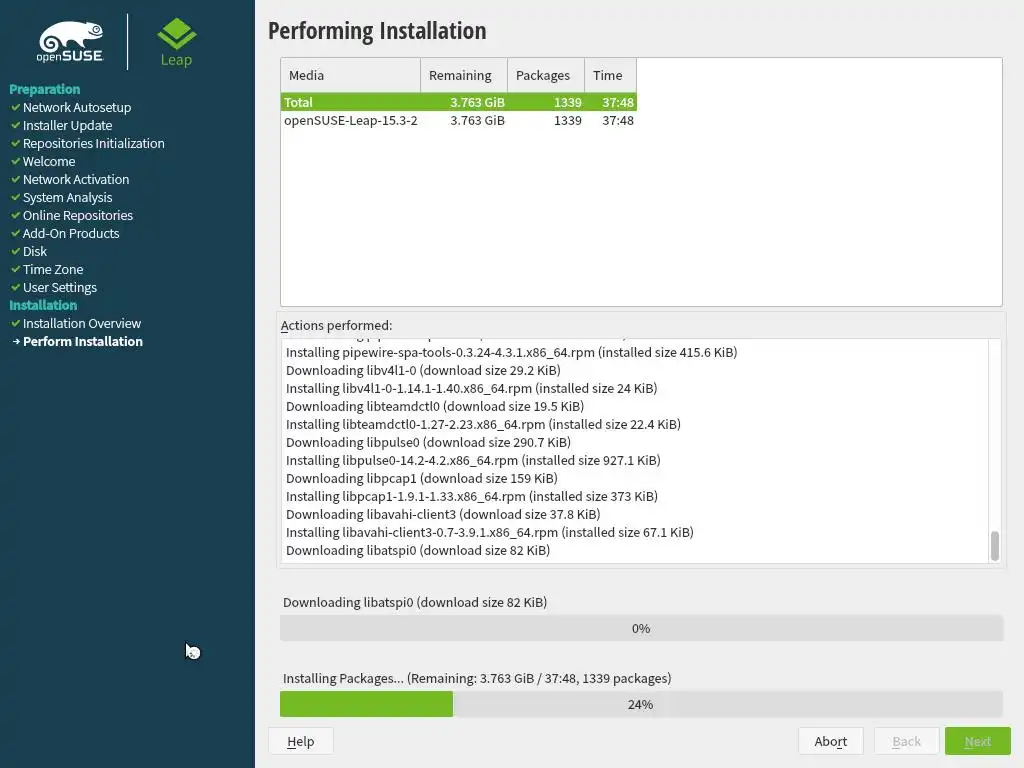Click the green Next button
Image resolution: width=1024 pixels, height=768 pixels.
(978, 741)
